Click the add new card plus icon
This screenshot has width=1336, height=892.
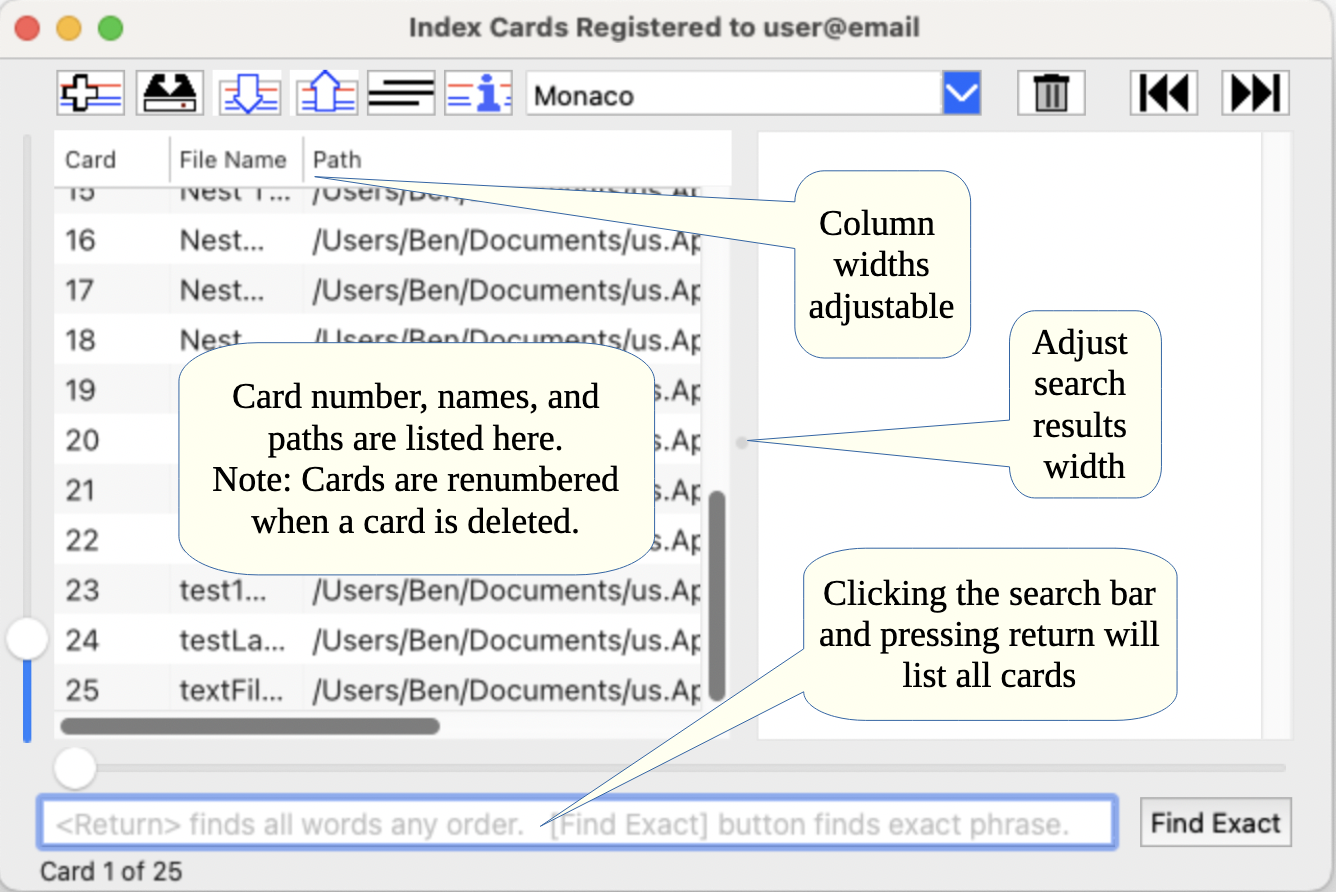pyautogui.click(x=91, y=94)
